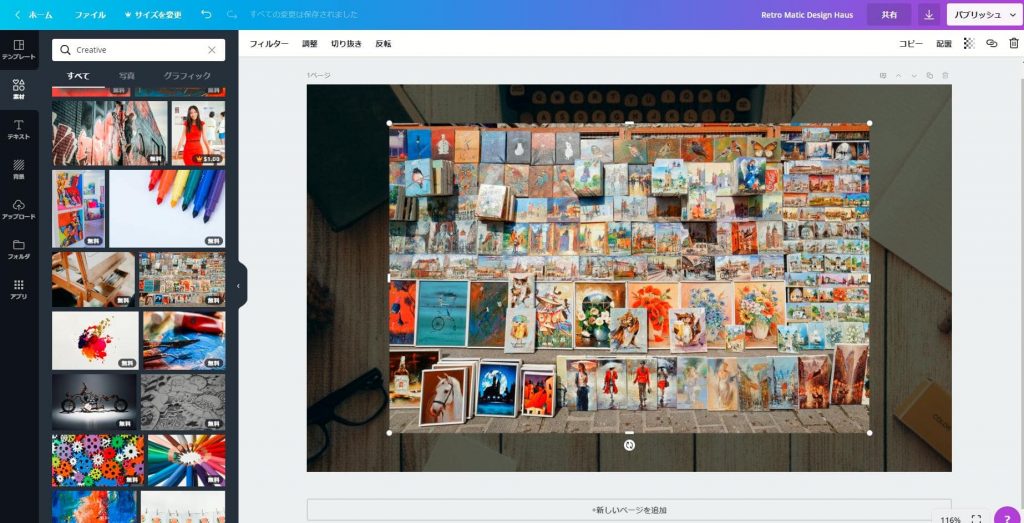Screen dimensions: 1024x523
Task: Click top-left resize handle of selected image
Action: [x=389, y=123]
